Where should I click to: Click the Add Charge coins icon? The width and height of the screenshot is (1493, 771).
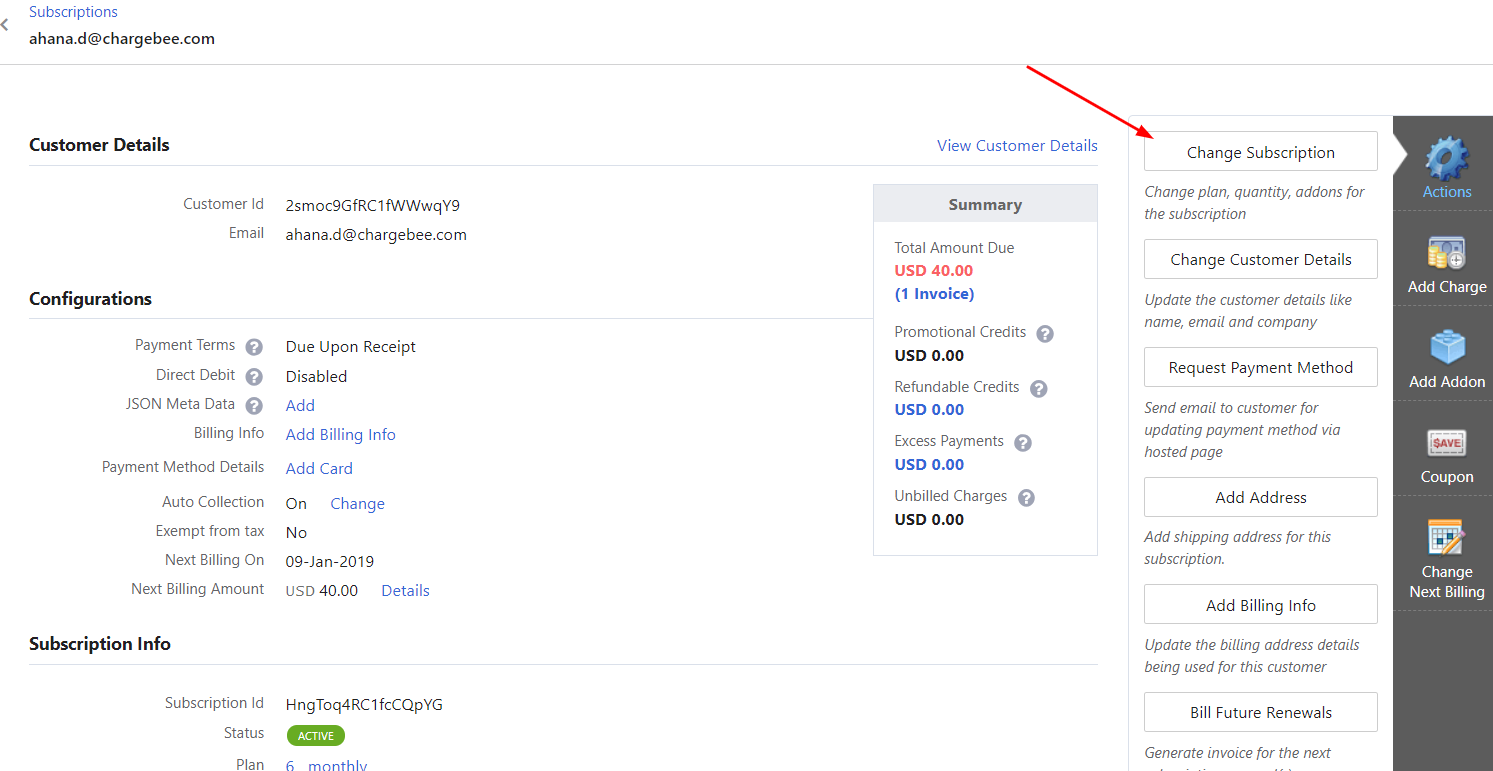point(1447,254)
